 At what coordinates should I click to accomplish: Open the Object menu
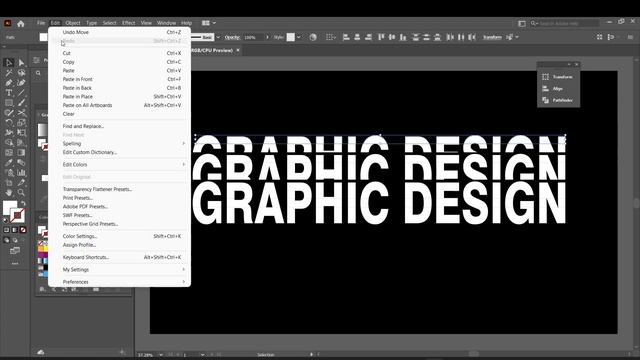(x=73, y=23)
